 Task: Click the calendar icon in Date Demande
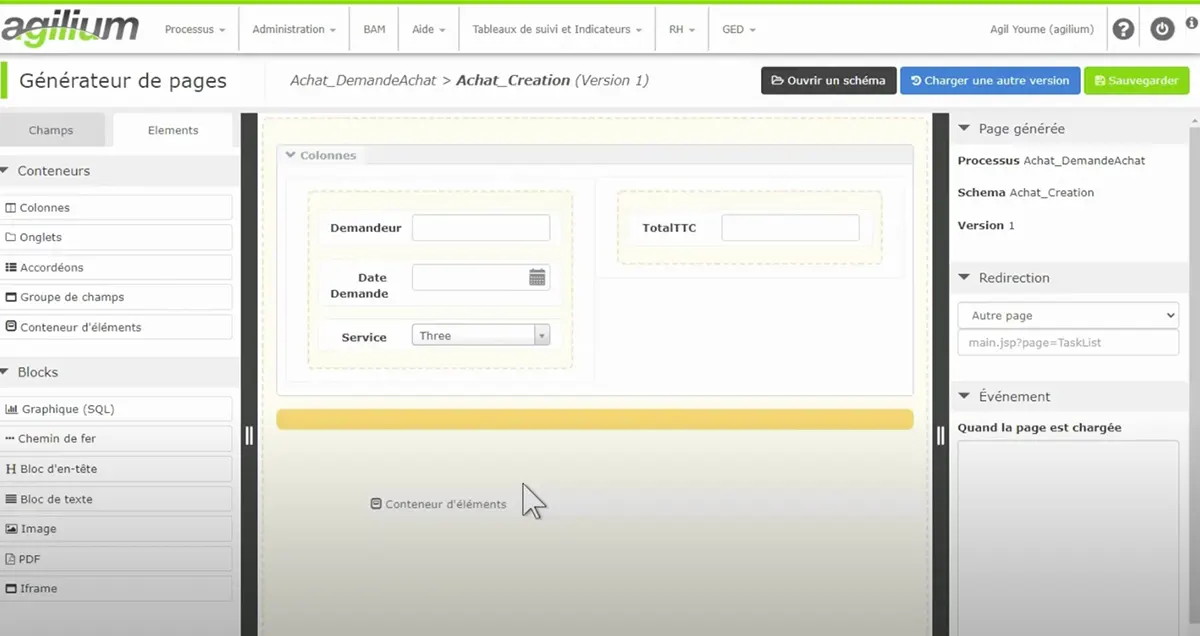pyautogui.click(x=537, y=278)
